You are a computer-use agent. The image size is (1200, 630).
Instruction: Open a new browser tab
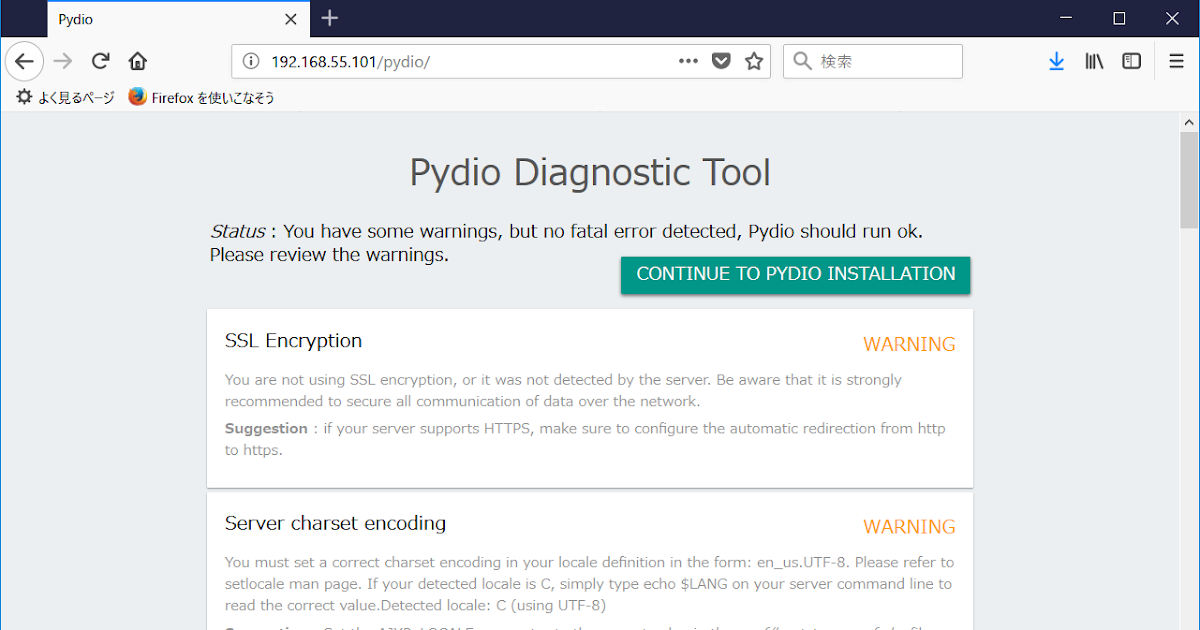click(330, 18)
